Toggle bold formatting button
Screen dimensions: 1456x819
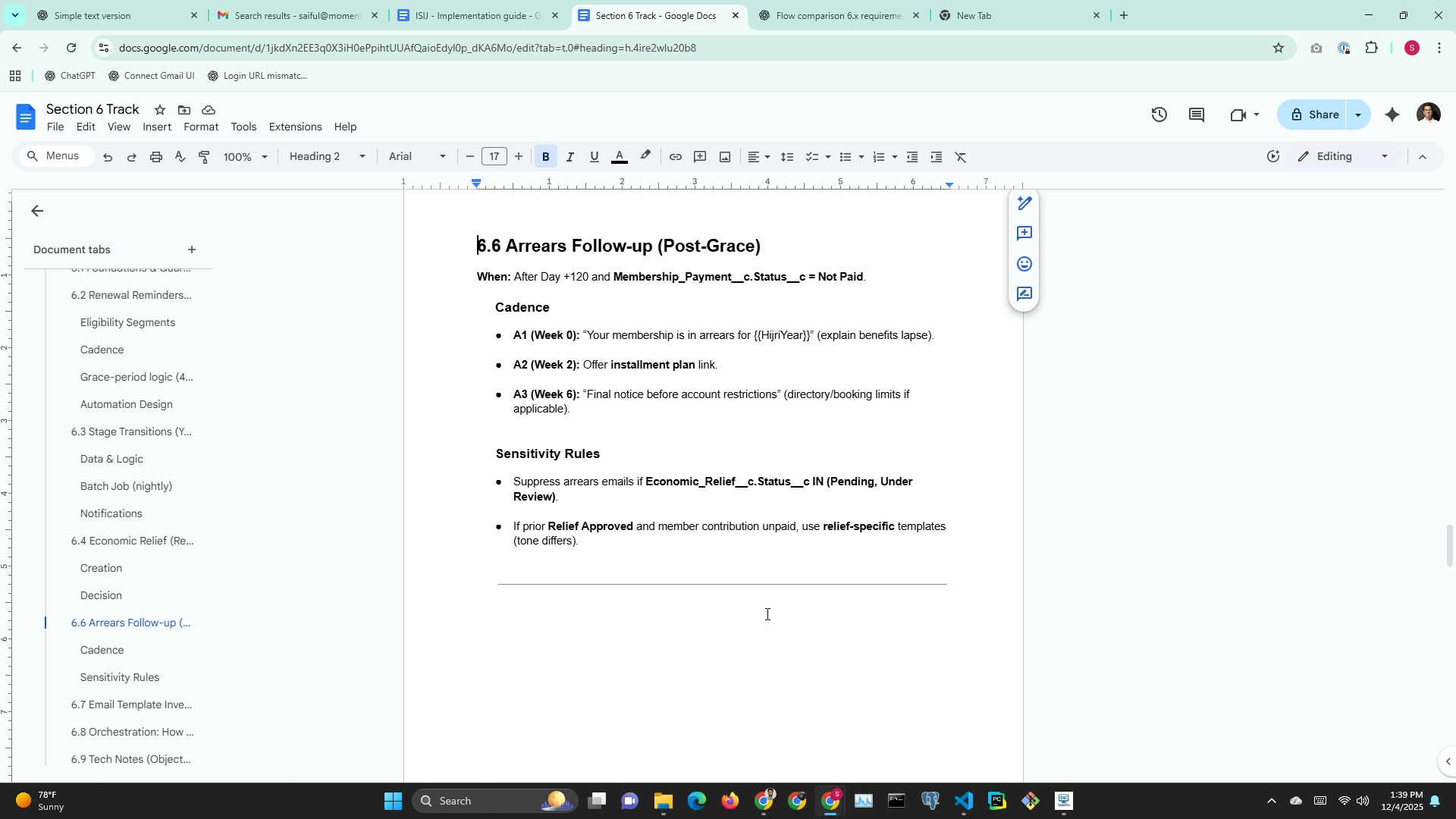point(545,157)
